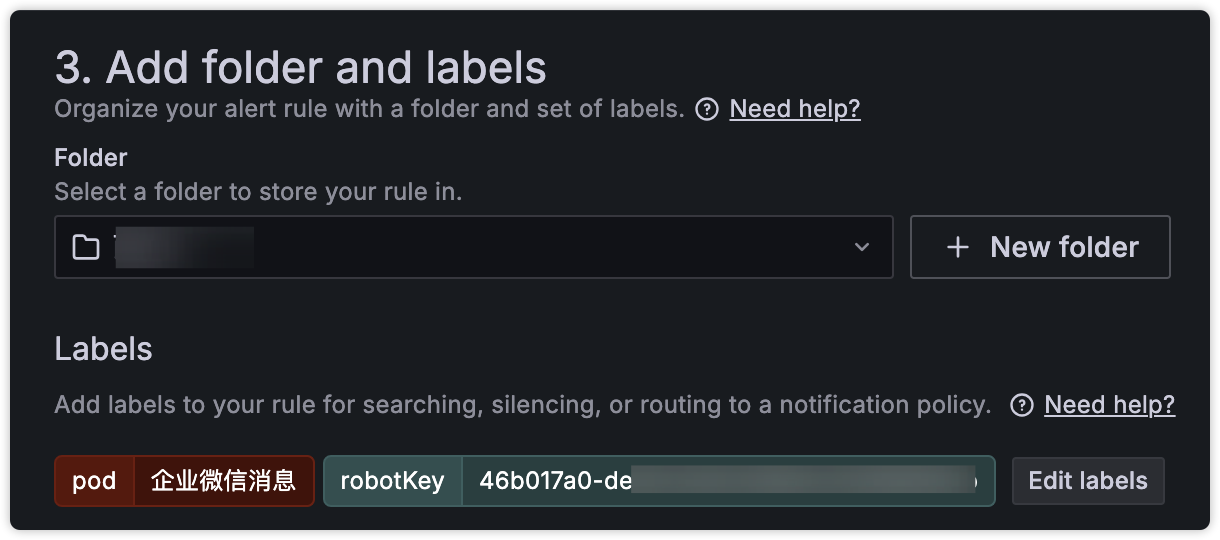Click the "Select a folder to store" hint text

point(258,192)
